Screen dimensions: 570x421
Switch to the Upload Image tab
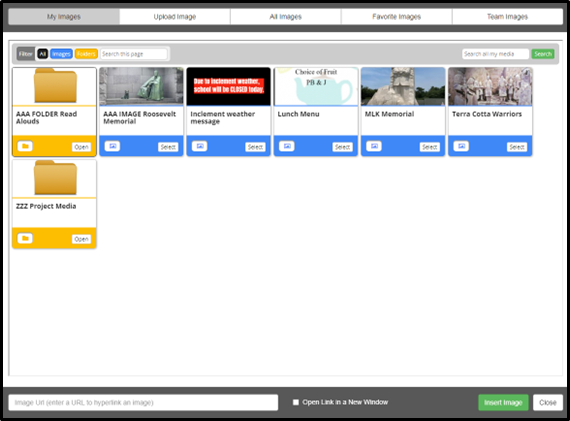coord(175,17)
